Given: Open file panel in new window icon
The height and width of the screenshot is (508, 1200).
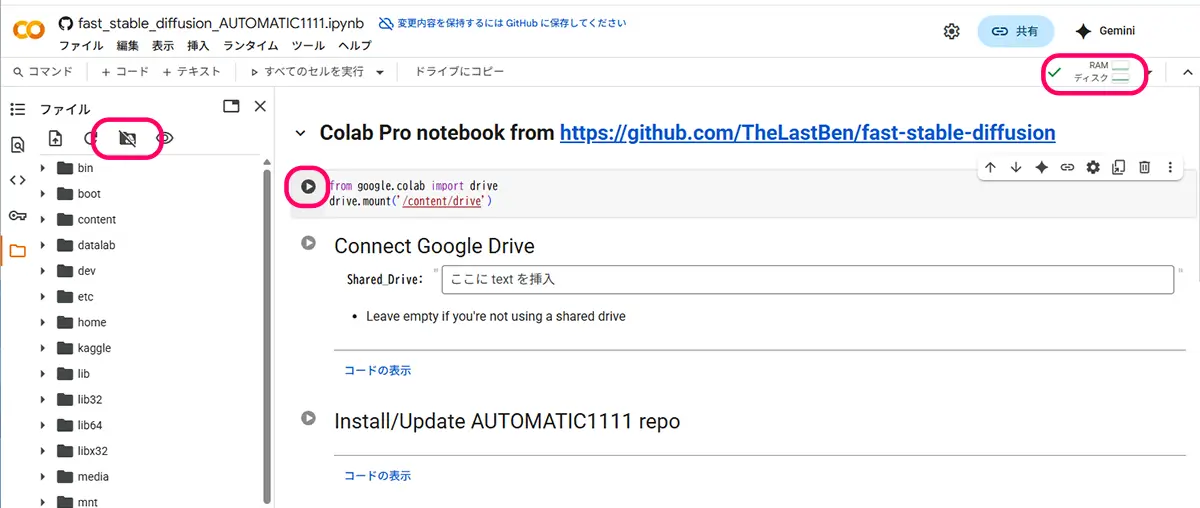Looking at the screenshot, I should 231,106.
